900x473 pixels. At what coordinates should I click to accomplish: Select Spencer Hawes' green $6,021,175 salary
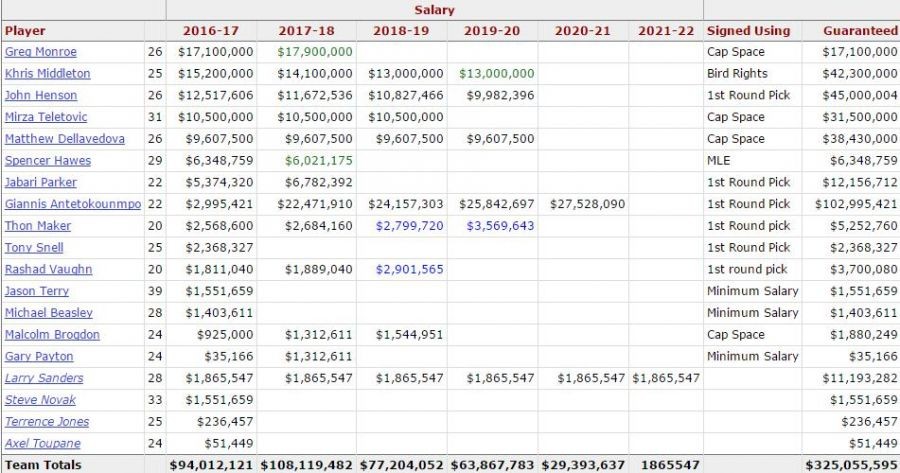click(319, 161)
